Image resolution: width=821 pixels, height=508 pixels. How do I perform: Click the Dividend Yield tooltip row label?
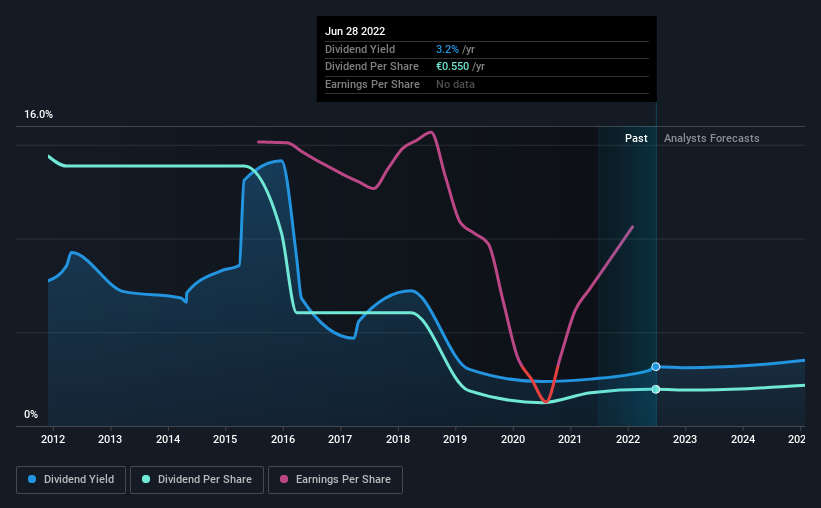[360, 49]
